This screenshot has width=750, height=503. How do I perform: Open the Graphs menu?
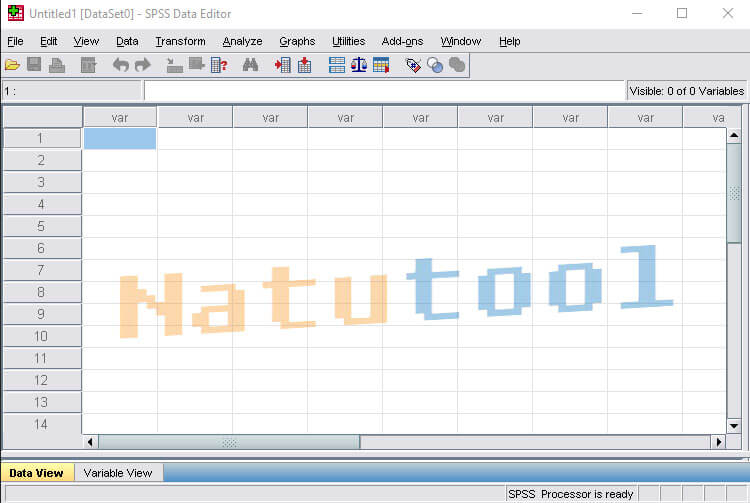297,41
